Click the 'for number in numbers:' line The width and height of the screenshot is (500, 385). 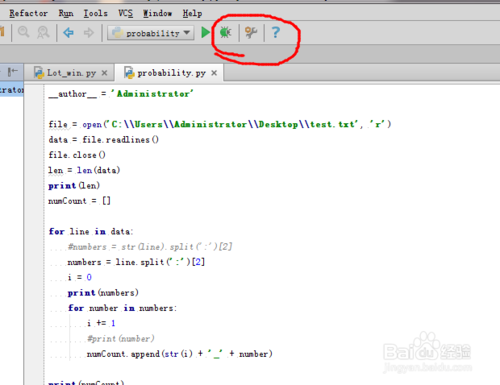point(122,308)
